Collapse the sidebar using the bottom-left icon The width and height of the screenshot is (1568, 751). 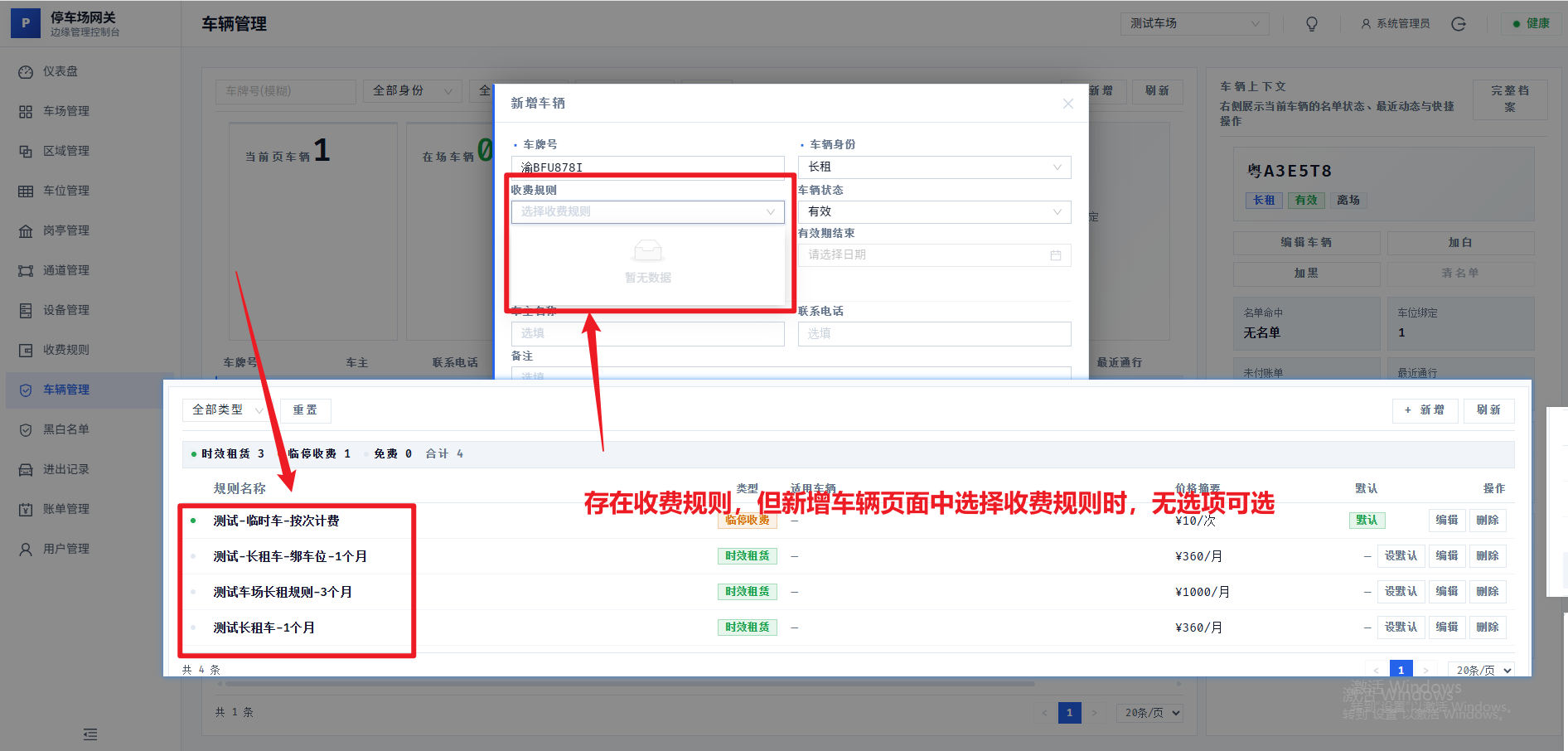[x=90, y=734]
